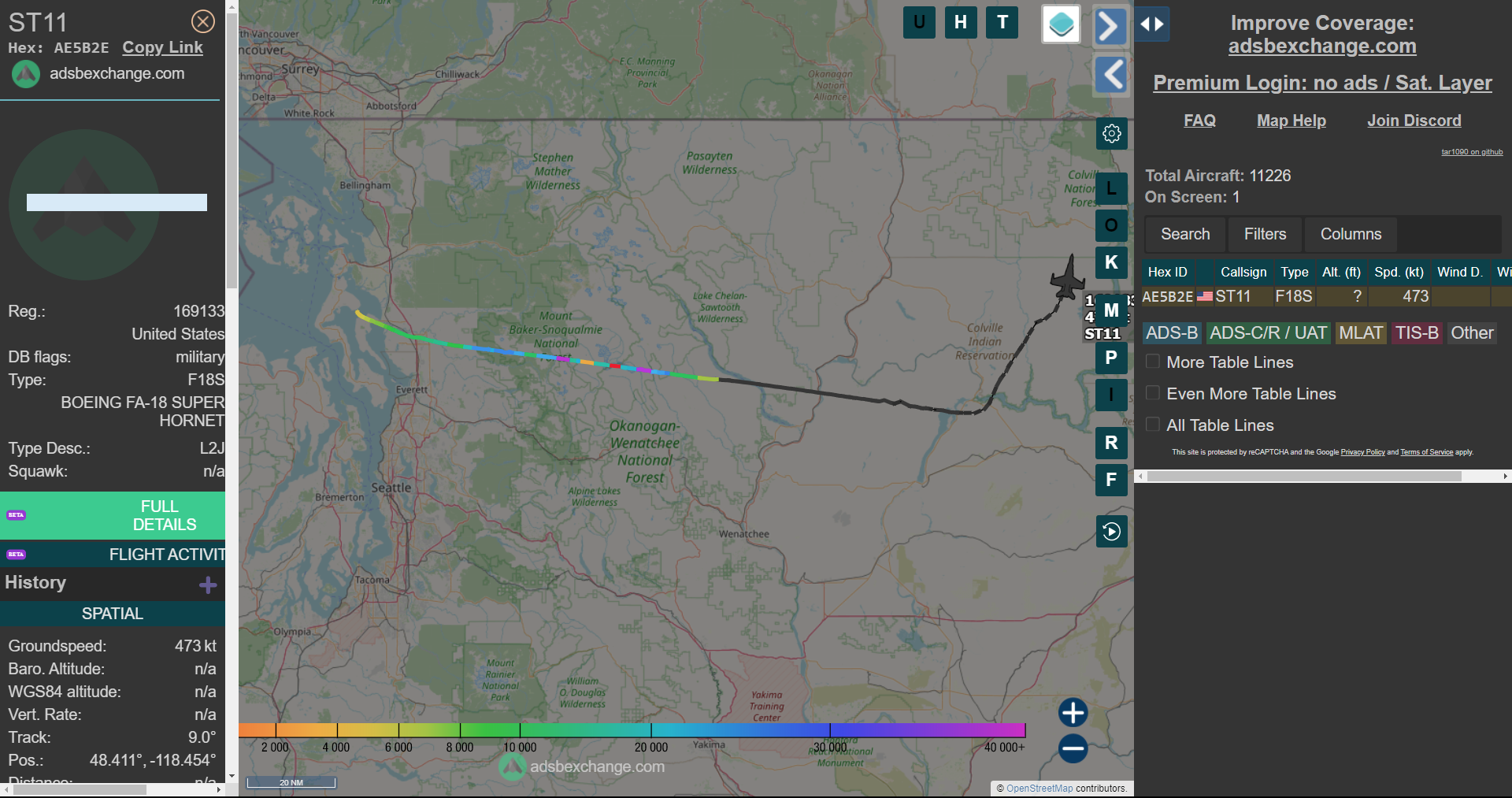Open reCAPTCHA Privacy Policy link
1512x798 pixels.
[x=1362, y=452]
